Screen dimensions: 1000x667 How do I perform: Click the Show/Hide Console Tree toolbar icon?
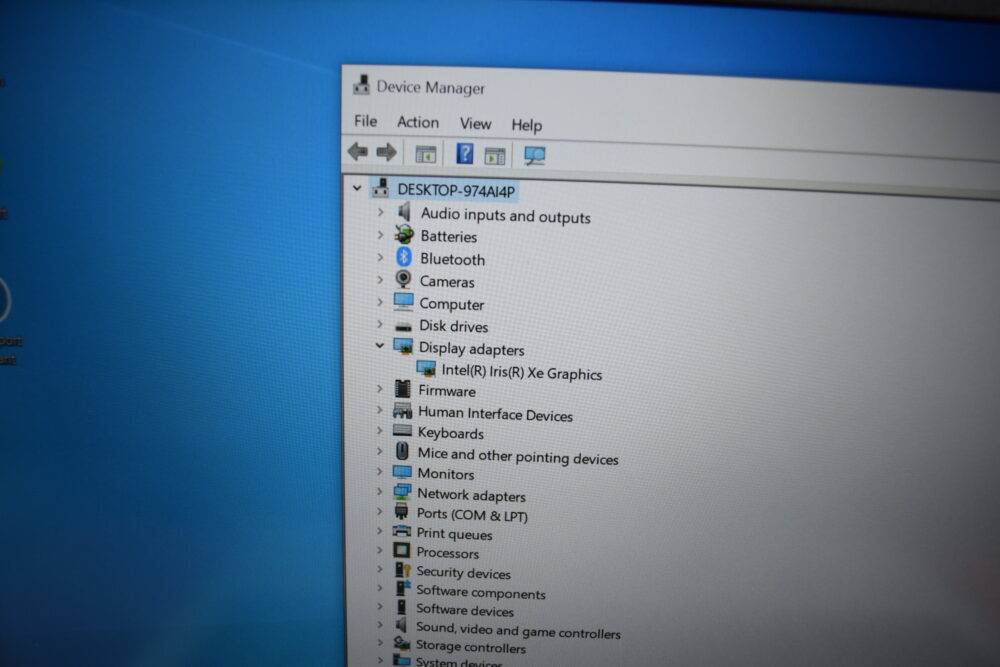pyautogui.click(x=425, y=154)
